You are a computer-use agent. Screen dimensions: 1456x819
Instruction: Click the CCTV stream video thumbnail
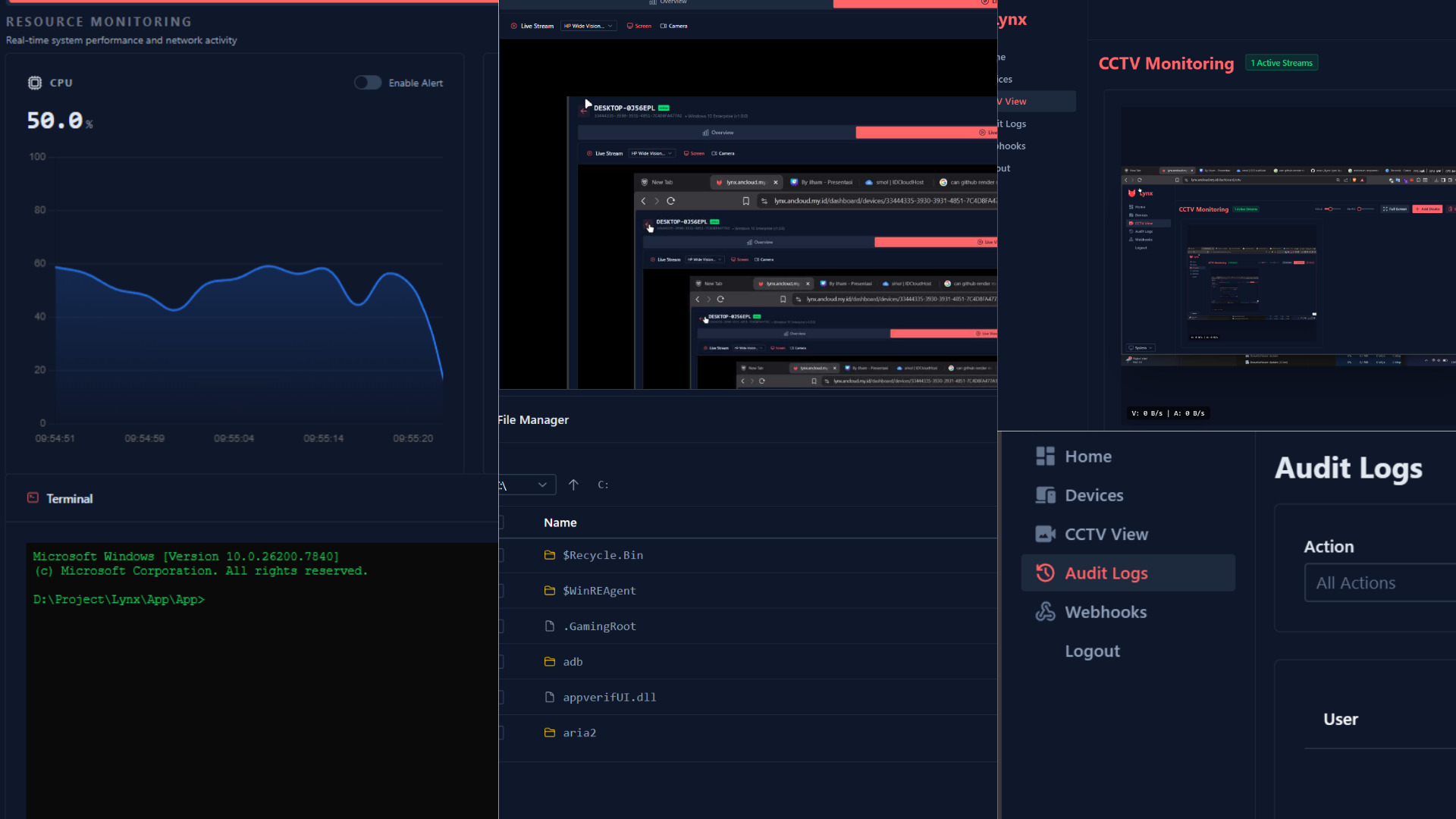click(x=1288, y=265)
